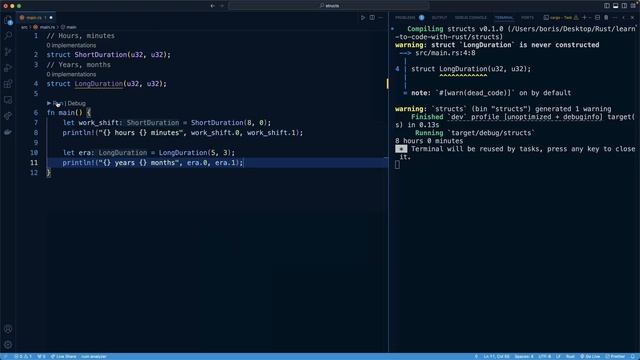
Task: Click Live Share in status bar
Action: (63, 356)
